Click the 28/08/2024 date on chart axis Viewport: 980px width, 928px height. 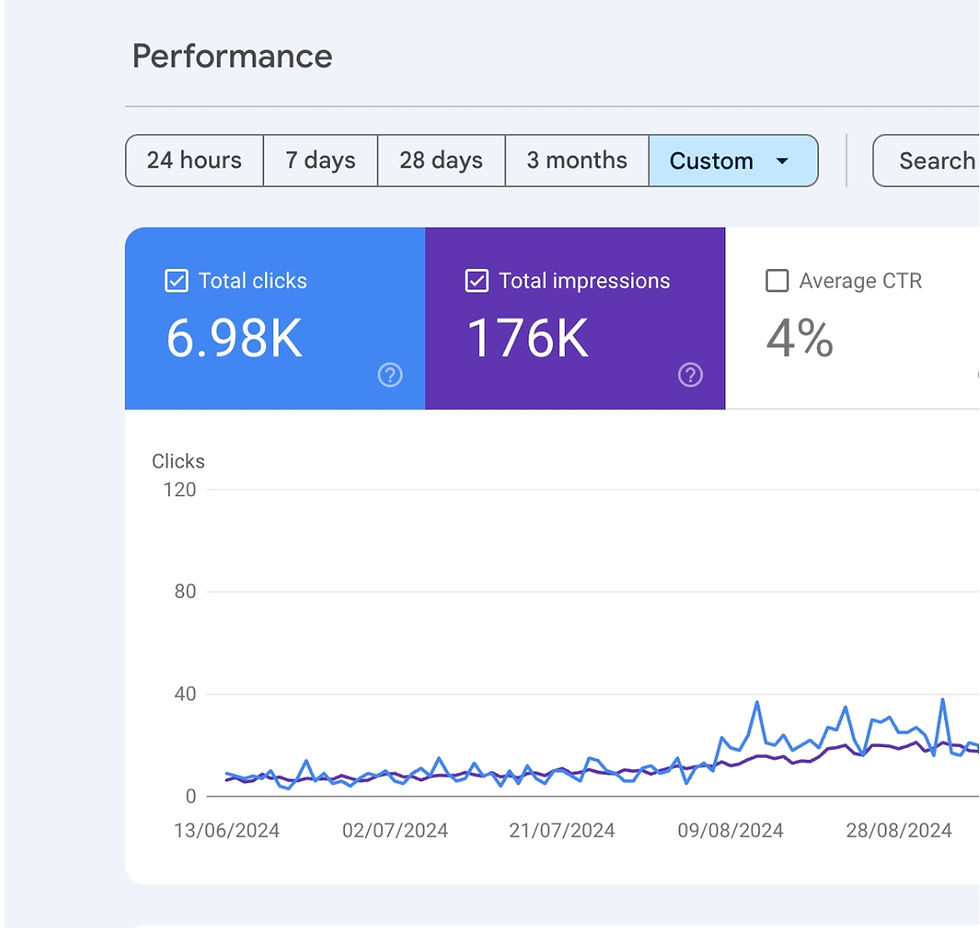[x=899, y=830]
